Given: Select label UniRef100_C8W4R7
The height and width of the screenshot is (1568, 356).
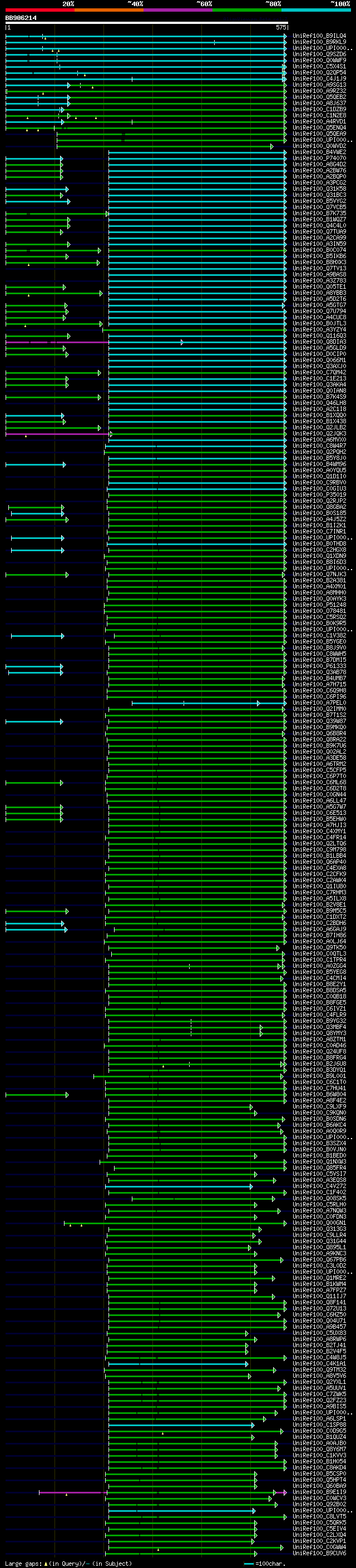Looking at the screenshot, I should (x=319, y=446).
